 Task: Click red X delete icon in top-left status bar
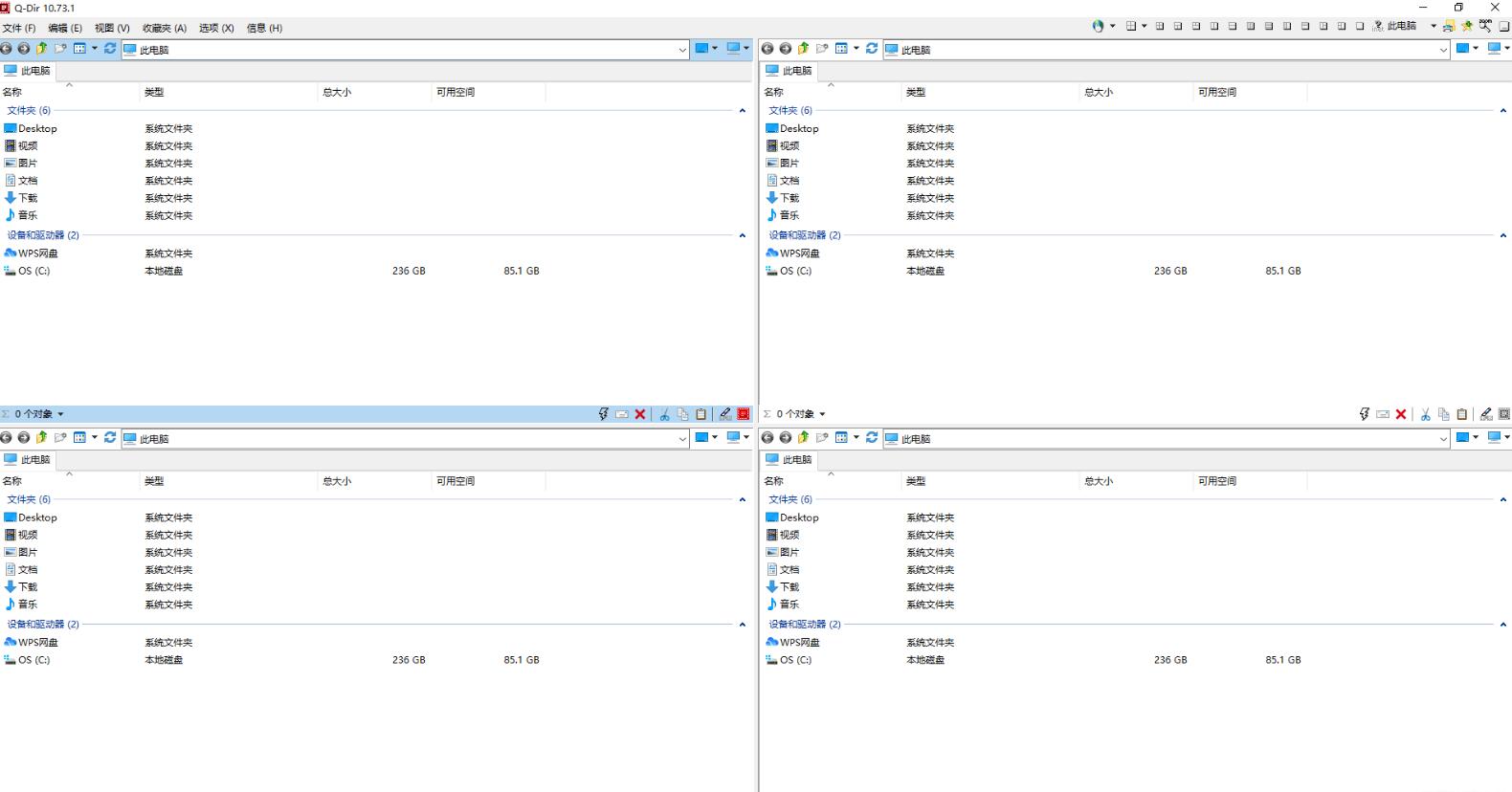[x=640, y=414]
